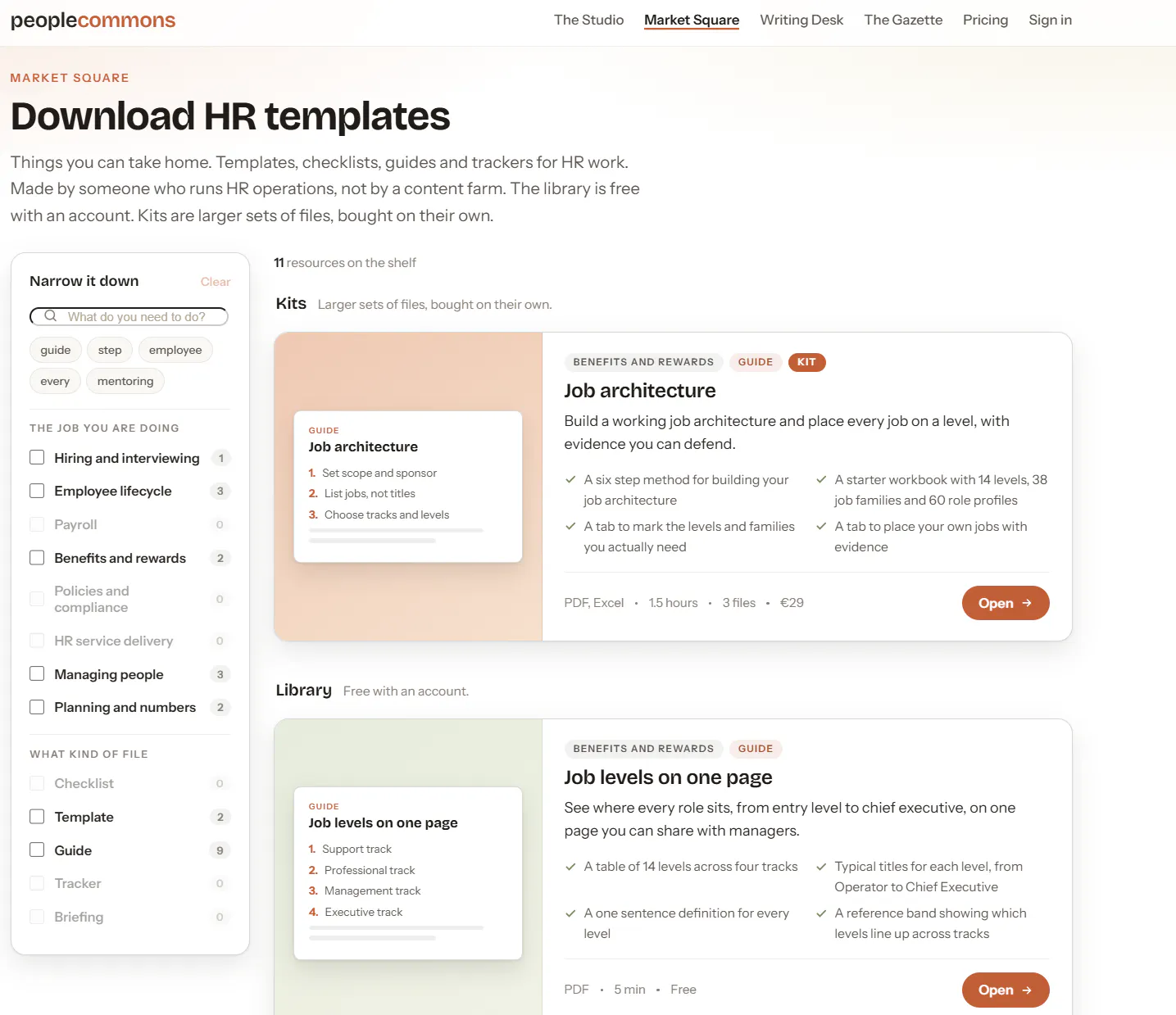This screenshot has width=1176, height=1015.
Task: Tick the Employee lifecycle checkbox
Action: (x=37, y=491)
